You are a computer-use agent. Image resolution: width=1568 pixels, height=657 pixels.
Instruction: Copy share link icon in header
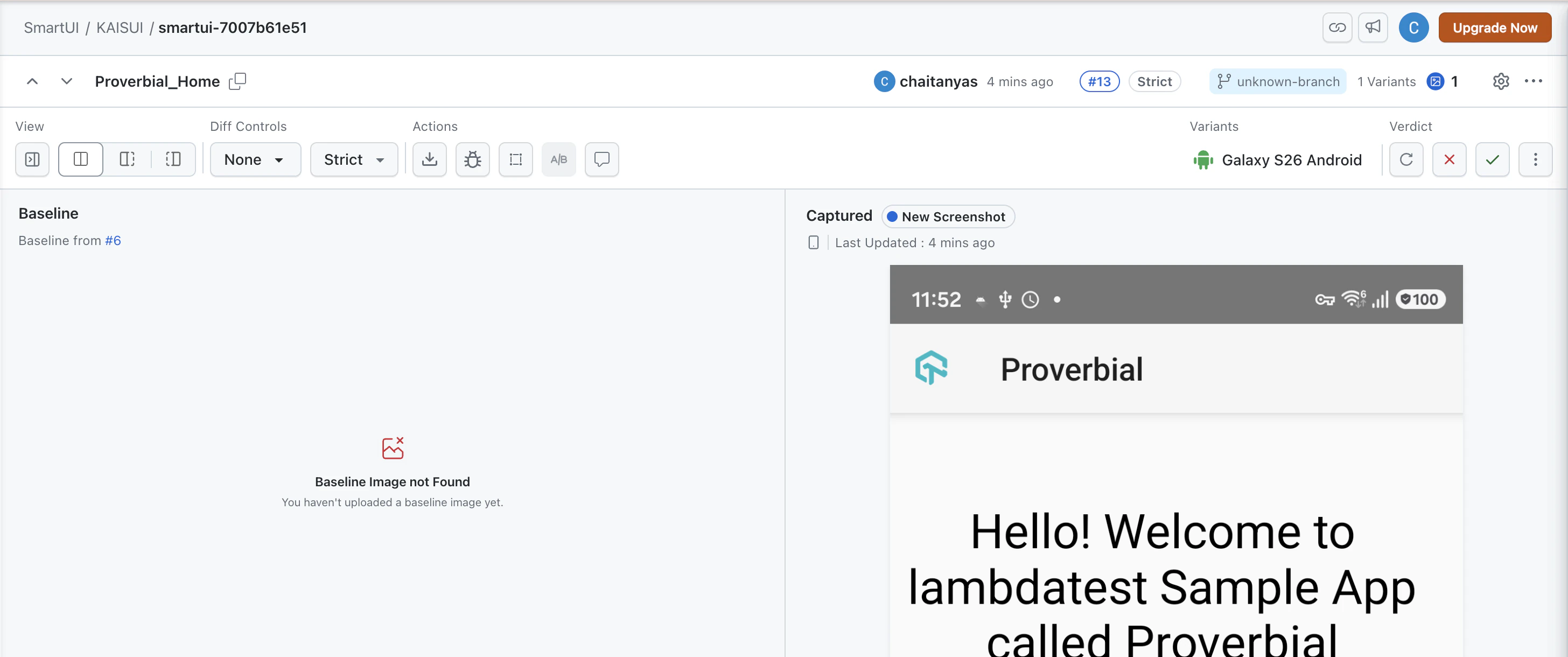(1336, 27)
